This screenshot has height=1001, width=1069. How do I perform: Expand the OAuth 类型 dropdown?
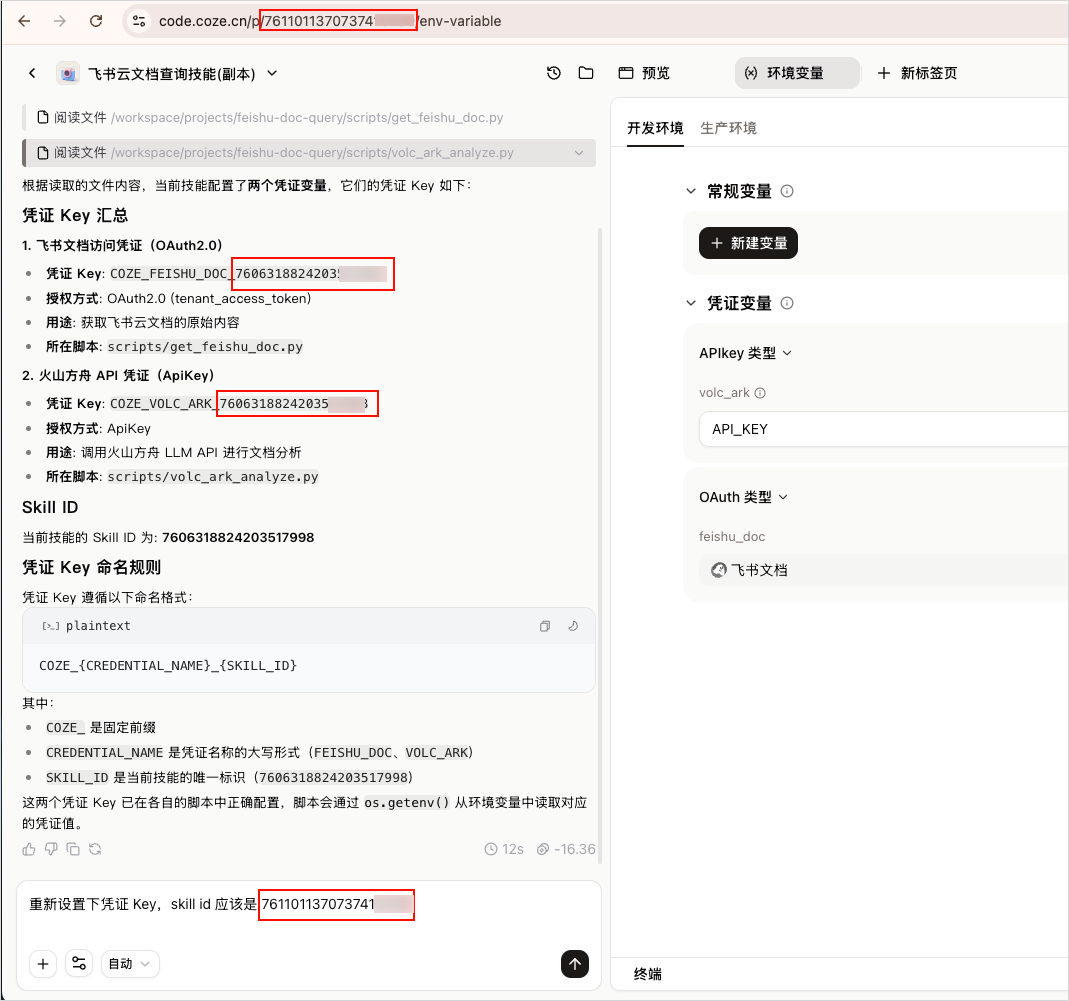coord(743,497)
